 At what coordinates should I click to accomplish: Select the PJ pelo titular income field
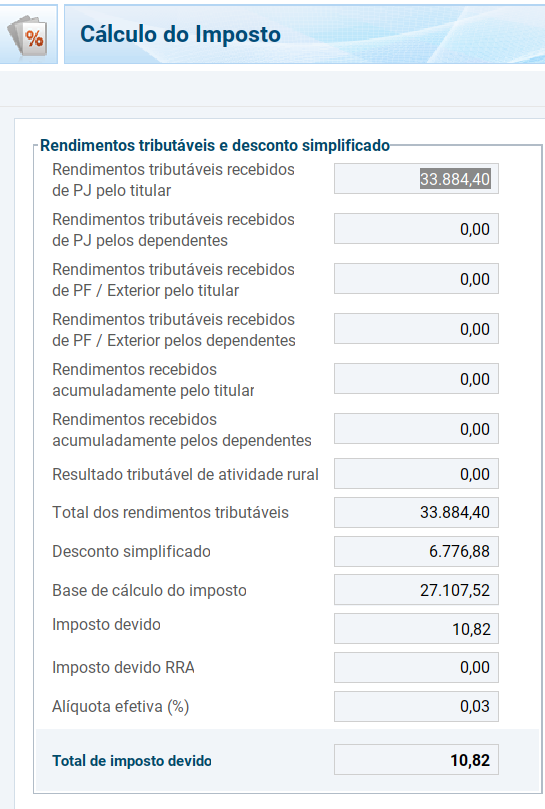(416, 179)
